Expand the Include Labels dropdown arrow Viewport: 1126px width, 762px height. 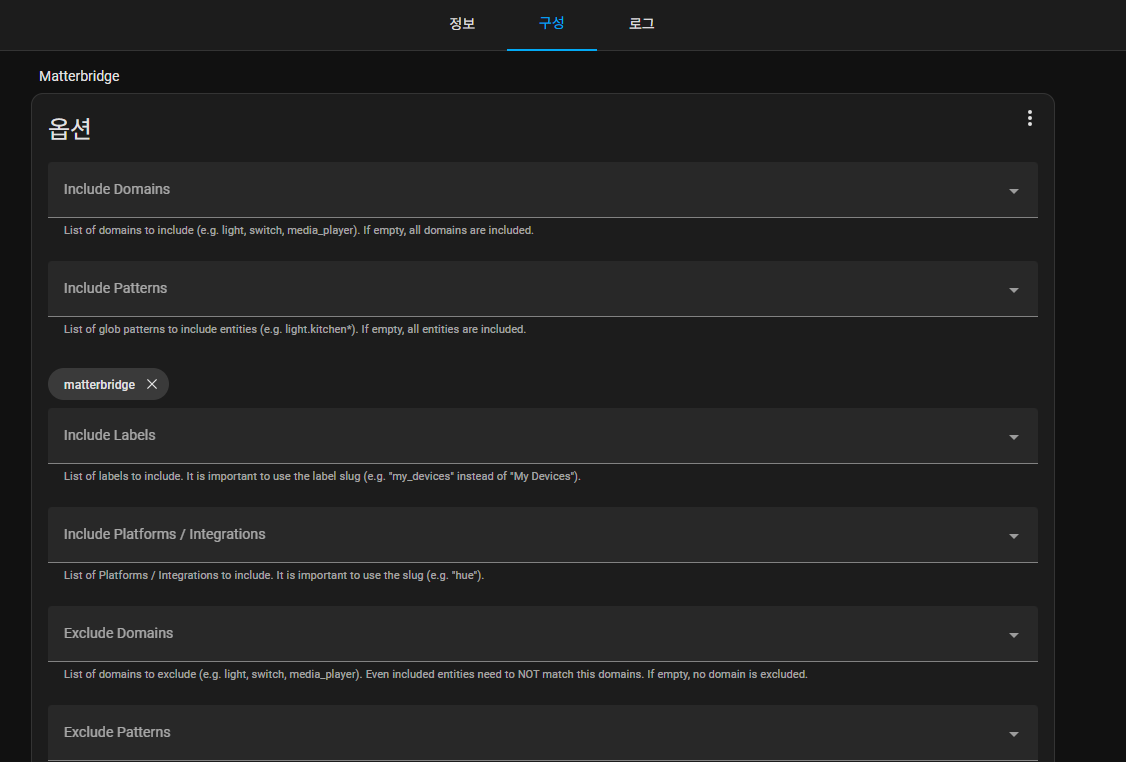pos(1013,437)
